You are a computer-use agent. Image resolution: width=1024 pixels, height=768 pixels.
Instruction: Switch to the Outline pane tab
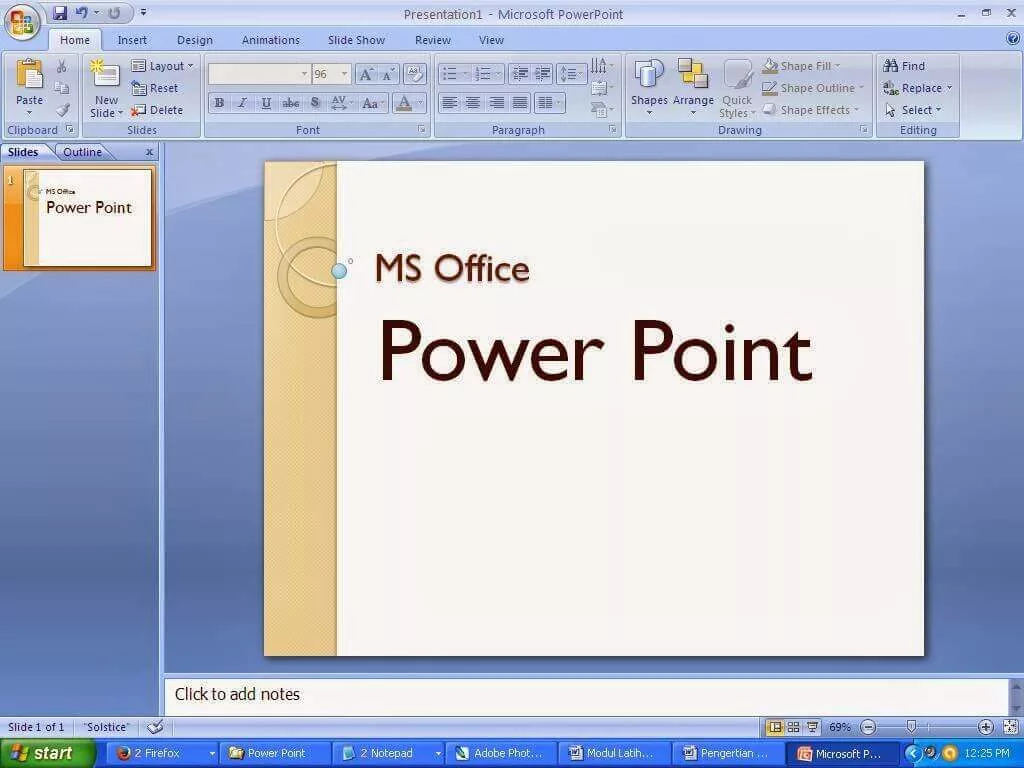[82, 152]
